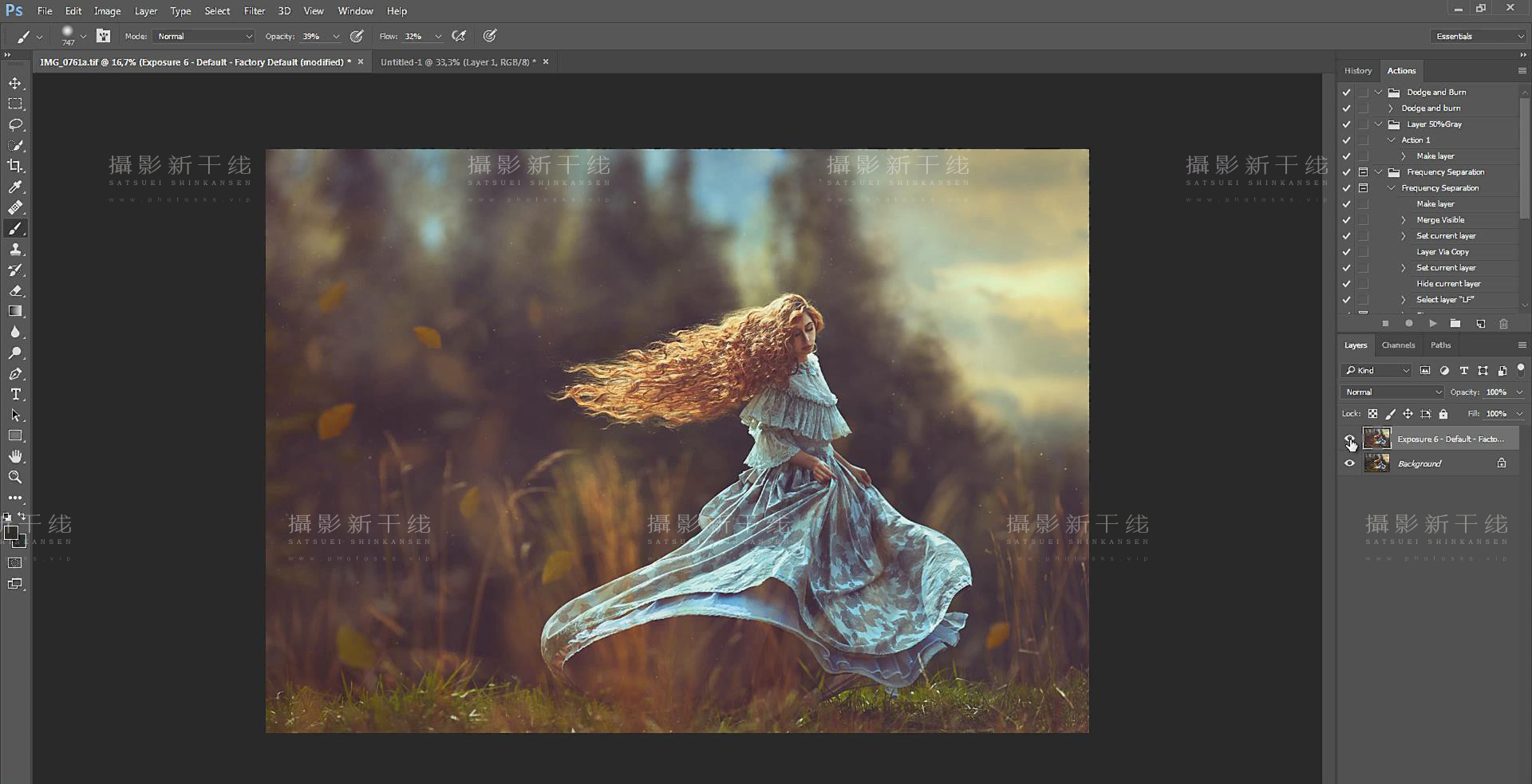Change screen mode icon in toolbar
Screen dimensions: 1532x784
coord(15,584)
